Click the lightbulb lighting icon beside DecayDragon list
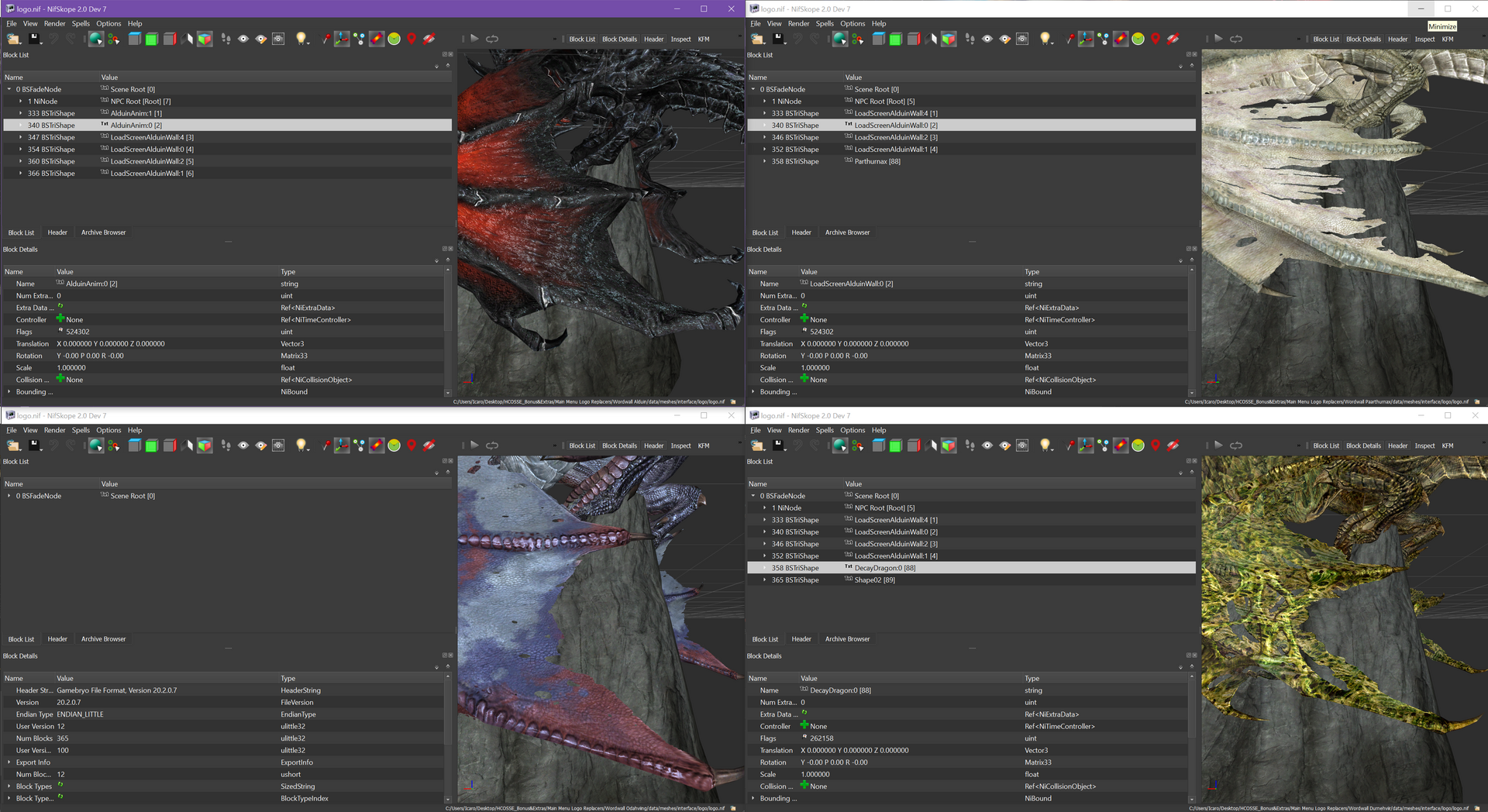1488x812 pixels. click(x=1045, y=445)
